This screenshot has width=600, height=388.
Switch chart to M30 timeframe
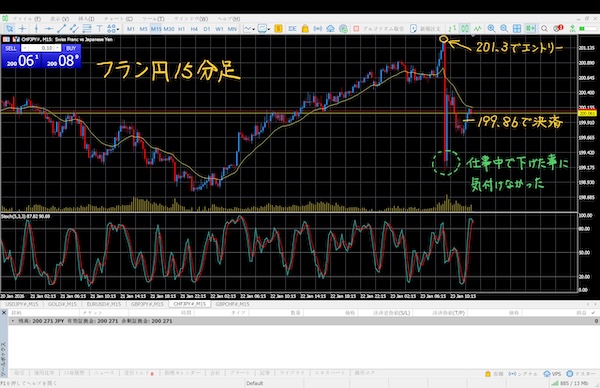click(x=169, y=29)
